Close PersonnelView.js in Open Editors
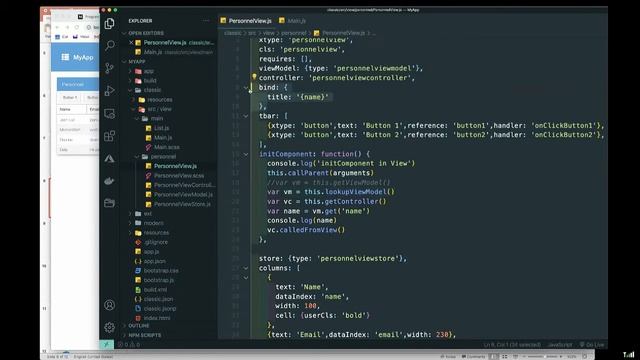 131,42
